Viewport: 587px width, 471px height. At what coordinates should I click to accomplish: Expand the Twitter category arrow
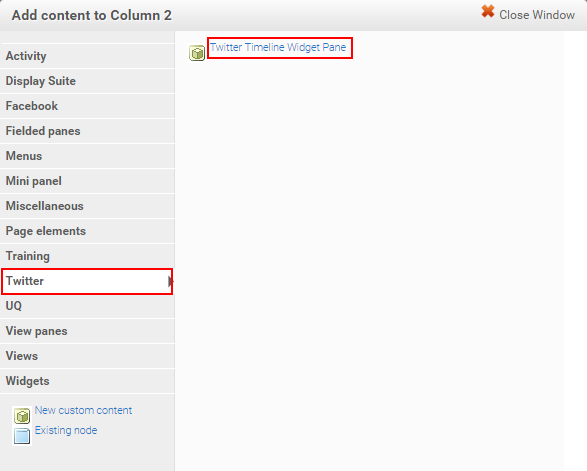click(x=170, y=281)
